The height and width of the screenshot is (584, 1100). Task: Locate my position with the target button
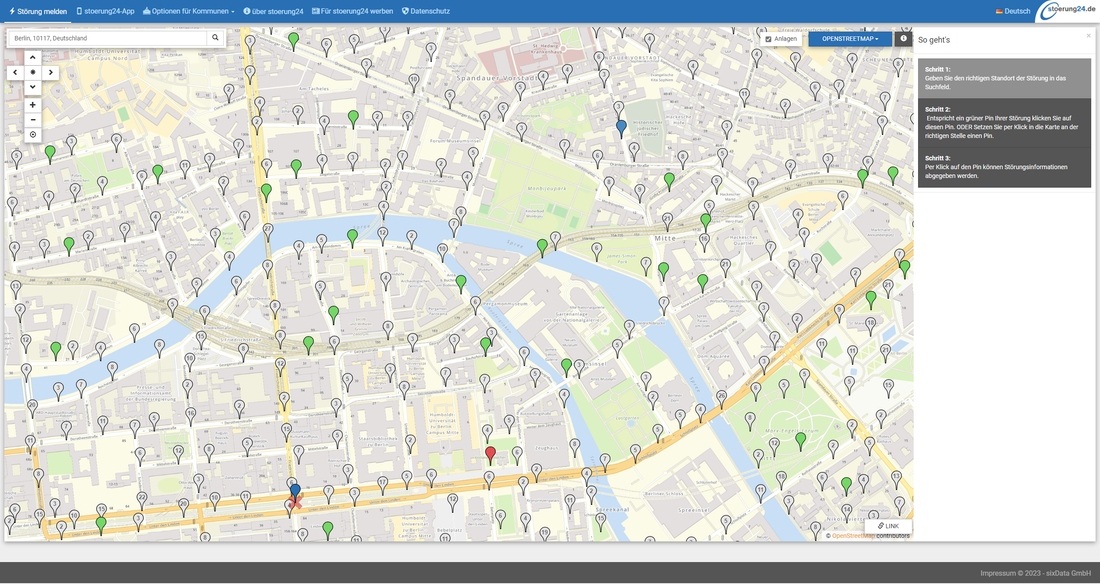(x=33, y=135)
